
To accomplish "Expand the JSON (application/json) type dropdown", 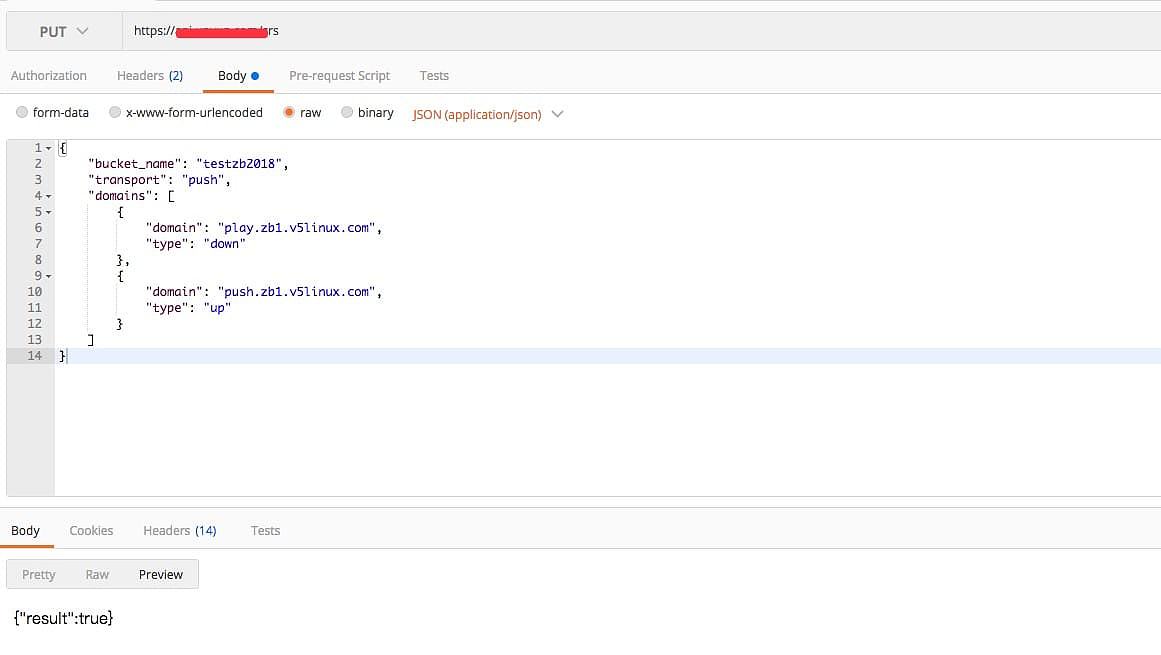I will [x=488, y=114].
